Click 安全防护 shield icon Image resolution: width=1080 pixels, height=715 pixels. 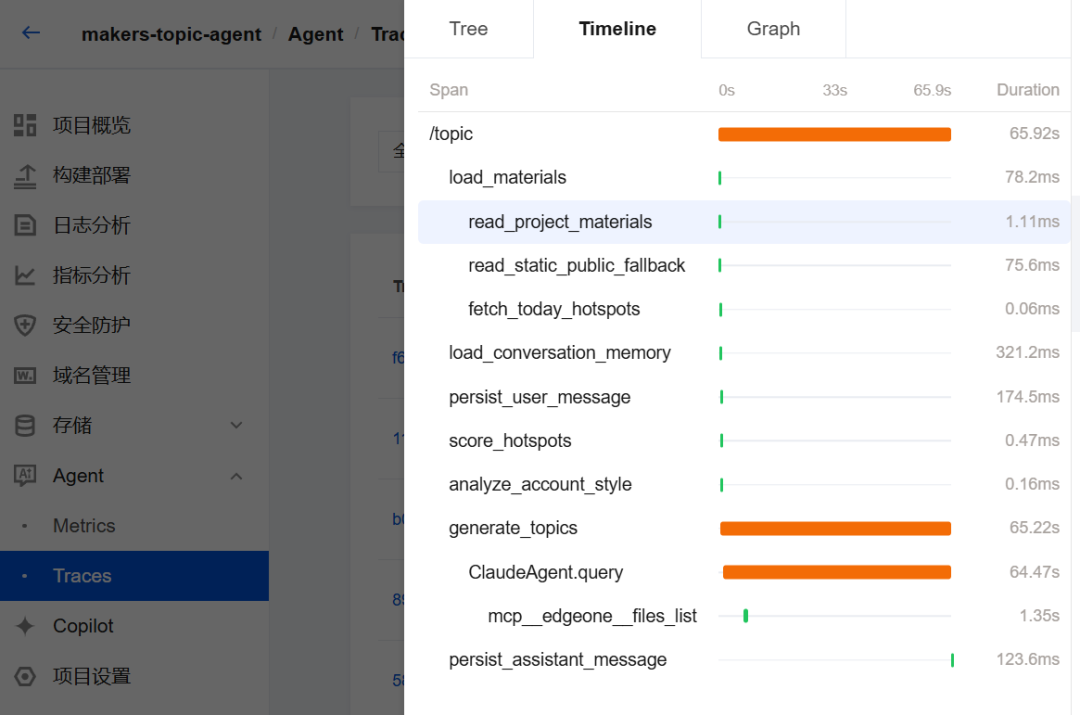click(25, 325)
